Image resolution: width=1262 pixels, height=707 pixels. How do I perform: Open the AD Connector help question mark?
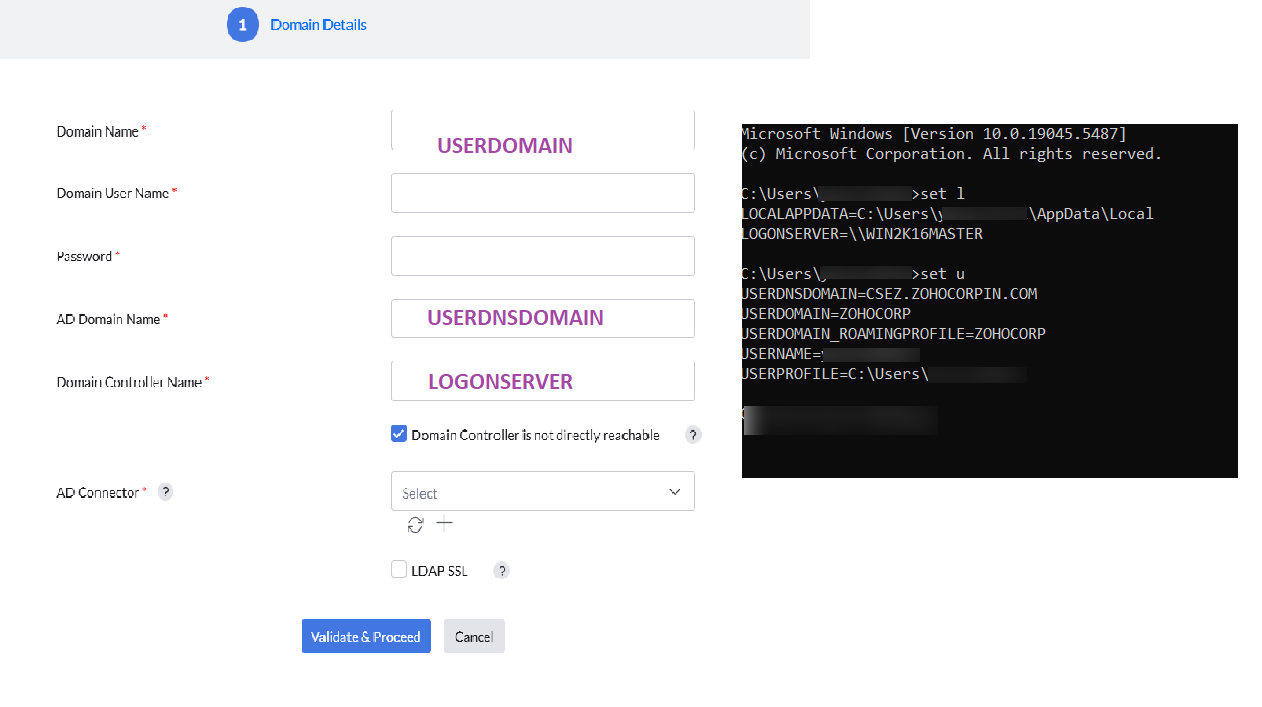tap(165, 491)
